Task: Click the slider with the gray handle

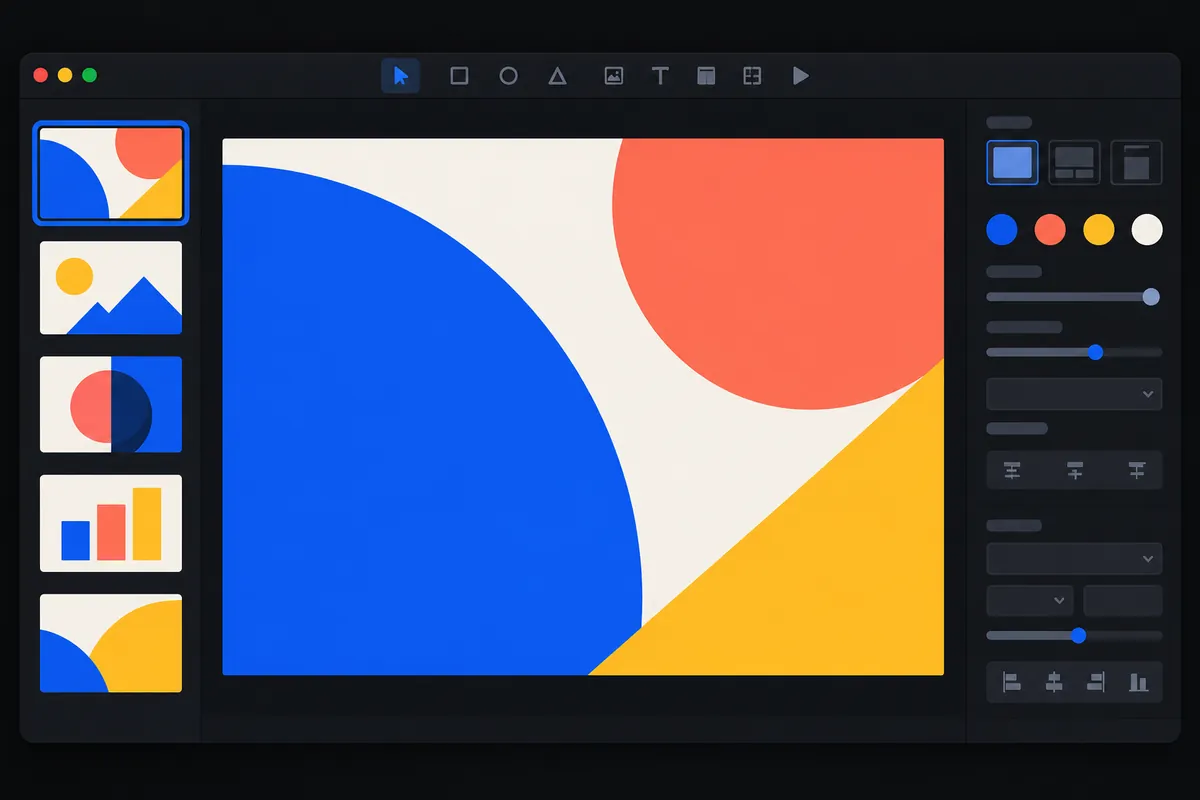Action: tap(1074, 297)
